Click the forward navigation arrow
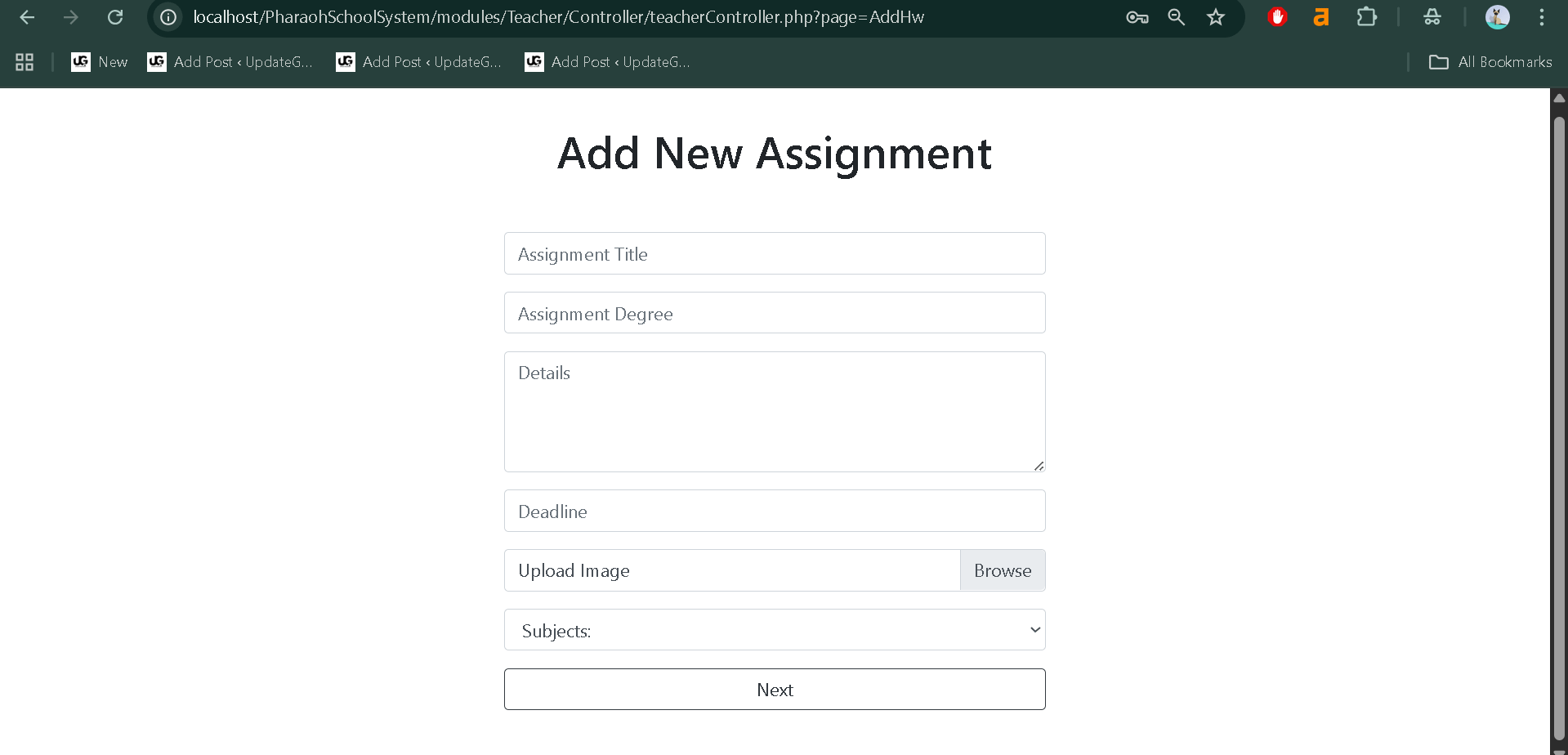 [71, 16]
